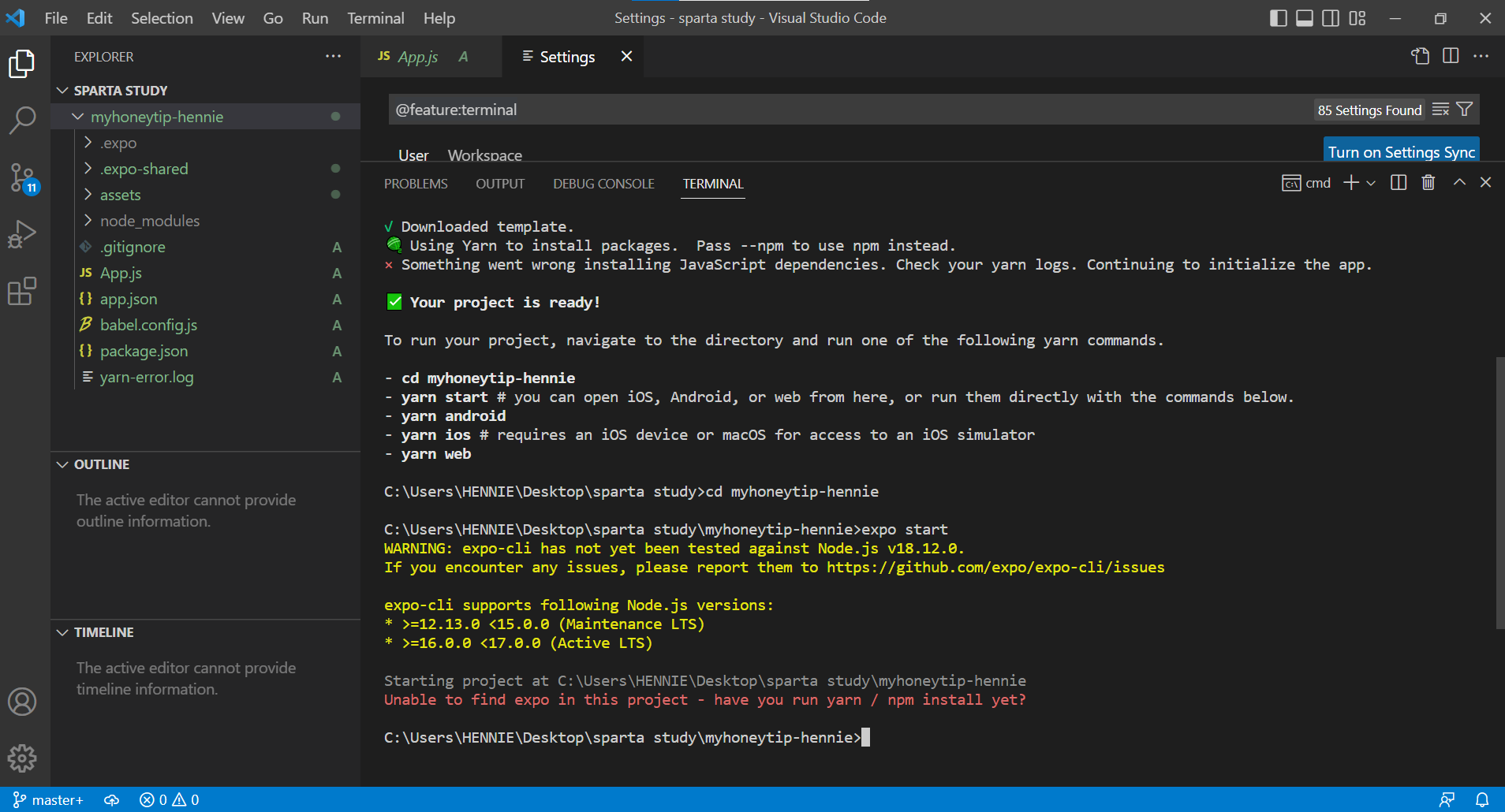Clear the settings search input

click(x=1440, y=110)
